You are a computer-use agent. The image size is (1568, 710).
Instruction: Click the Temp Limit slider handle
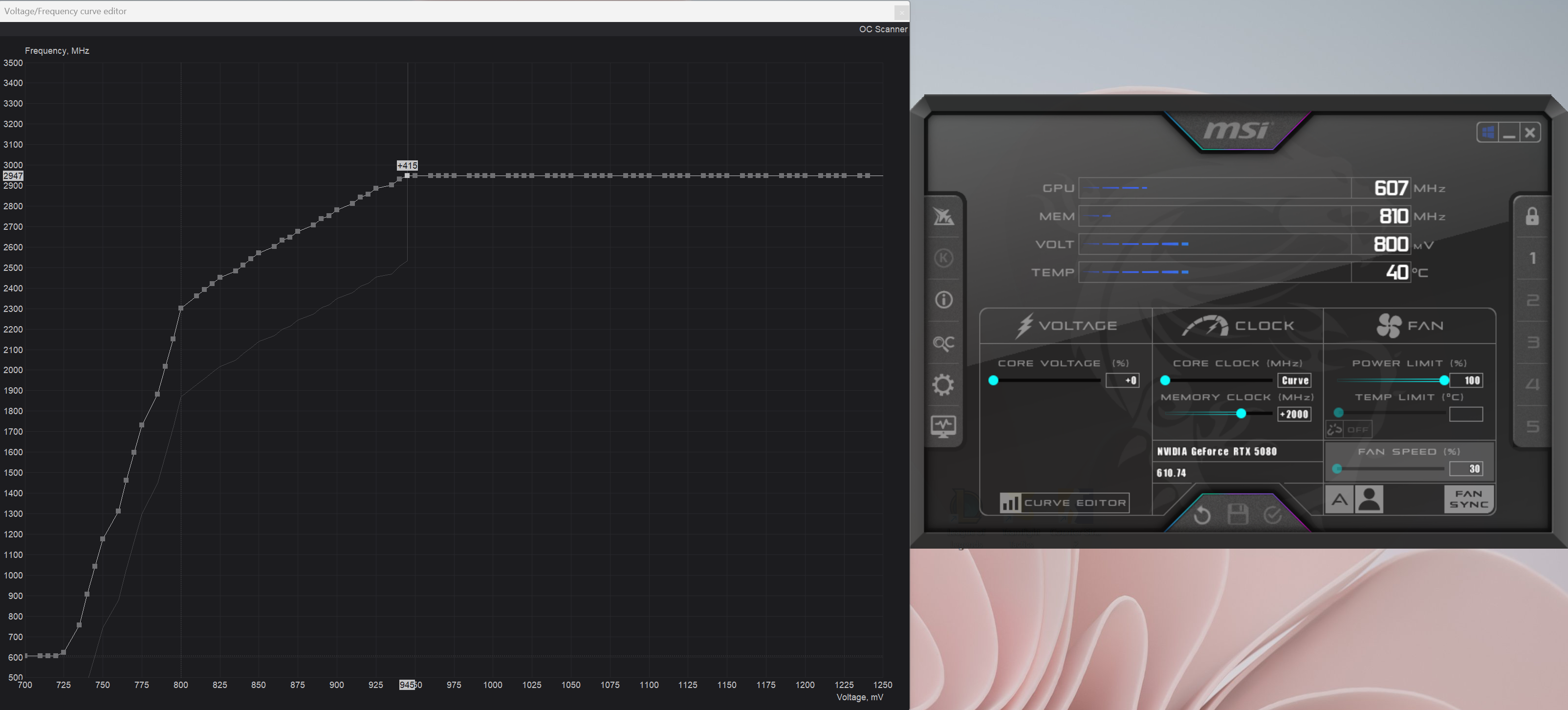(1339, 413)
